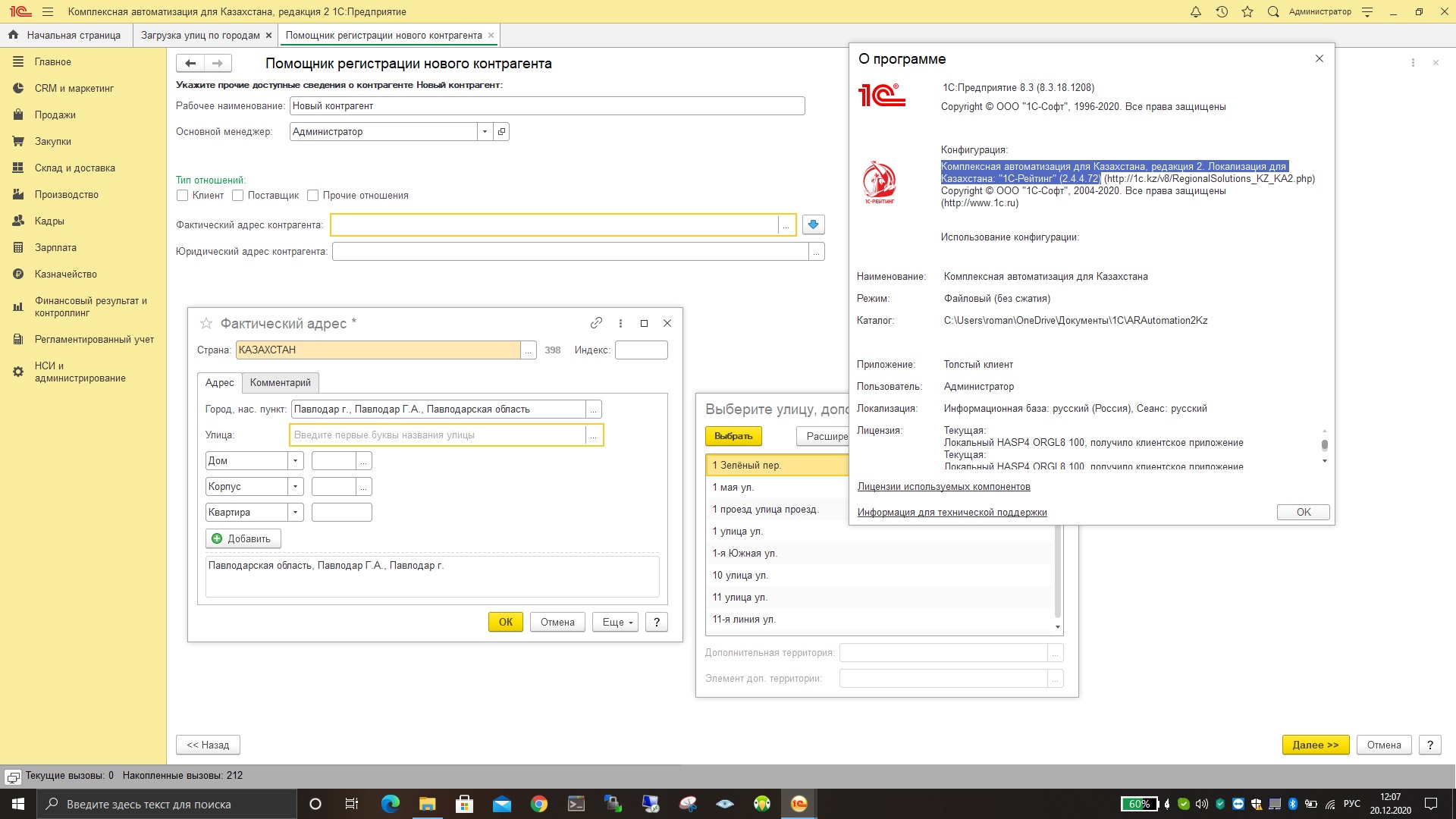Confirm address with yellow ОК button
1456x819 pixels.
coord(506,622)
